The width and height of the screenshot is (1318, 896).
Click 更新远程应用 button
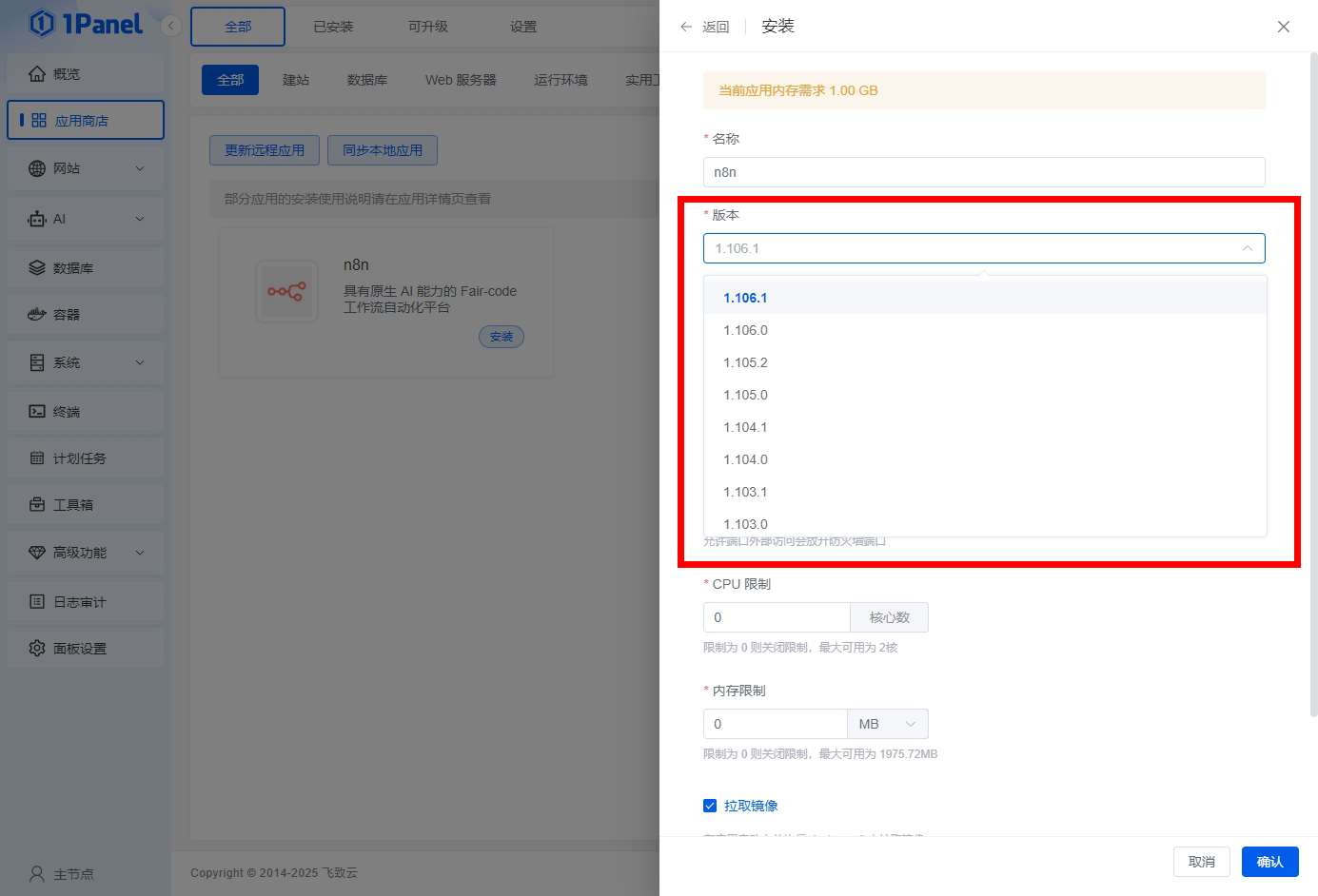coord(265,150)
